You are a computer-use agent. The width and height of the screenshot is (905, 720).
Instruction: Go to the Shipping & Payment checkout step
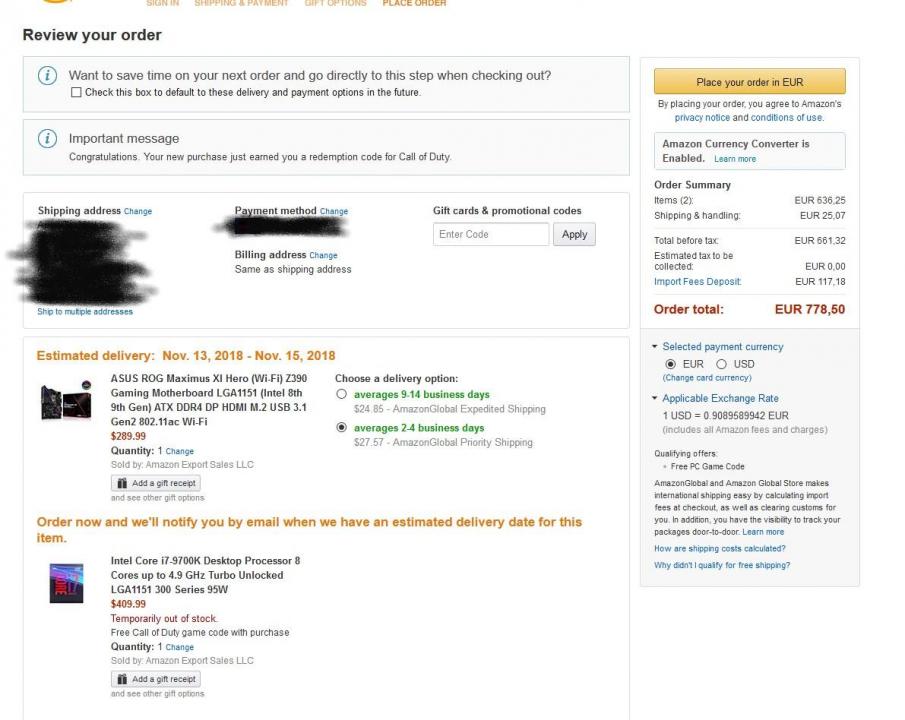point(241,4)
